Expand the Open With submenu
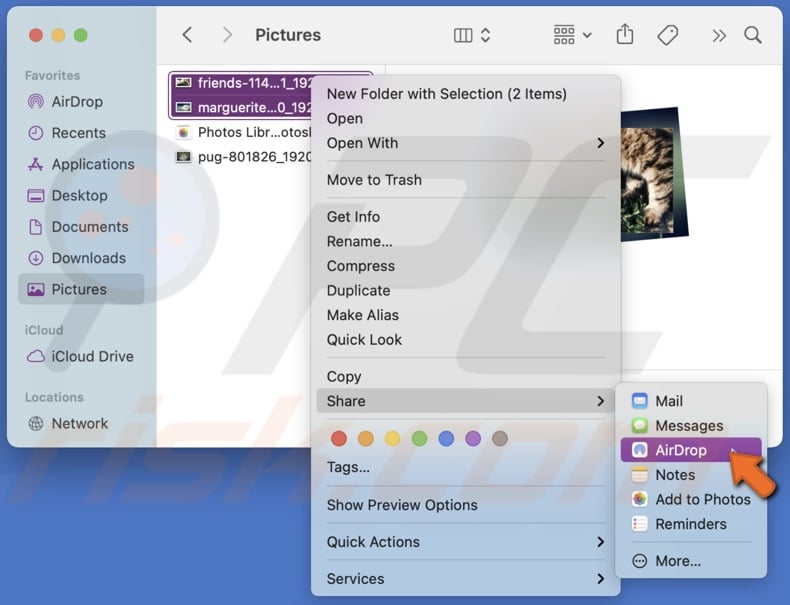The image size is (790, 605). click(465, 143)
